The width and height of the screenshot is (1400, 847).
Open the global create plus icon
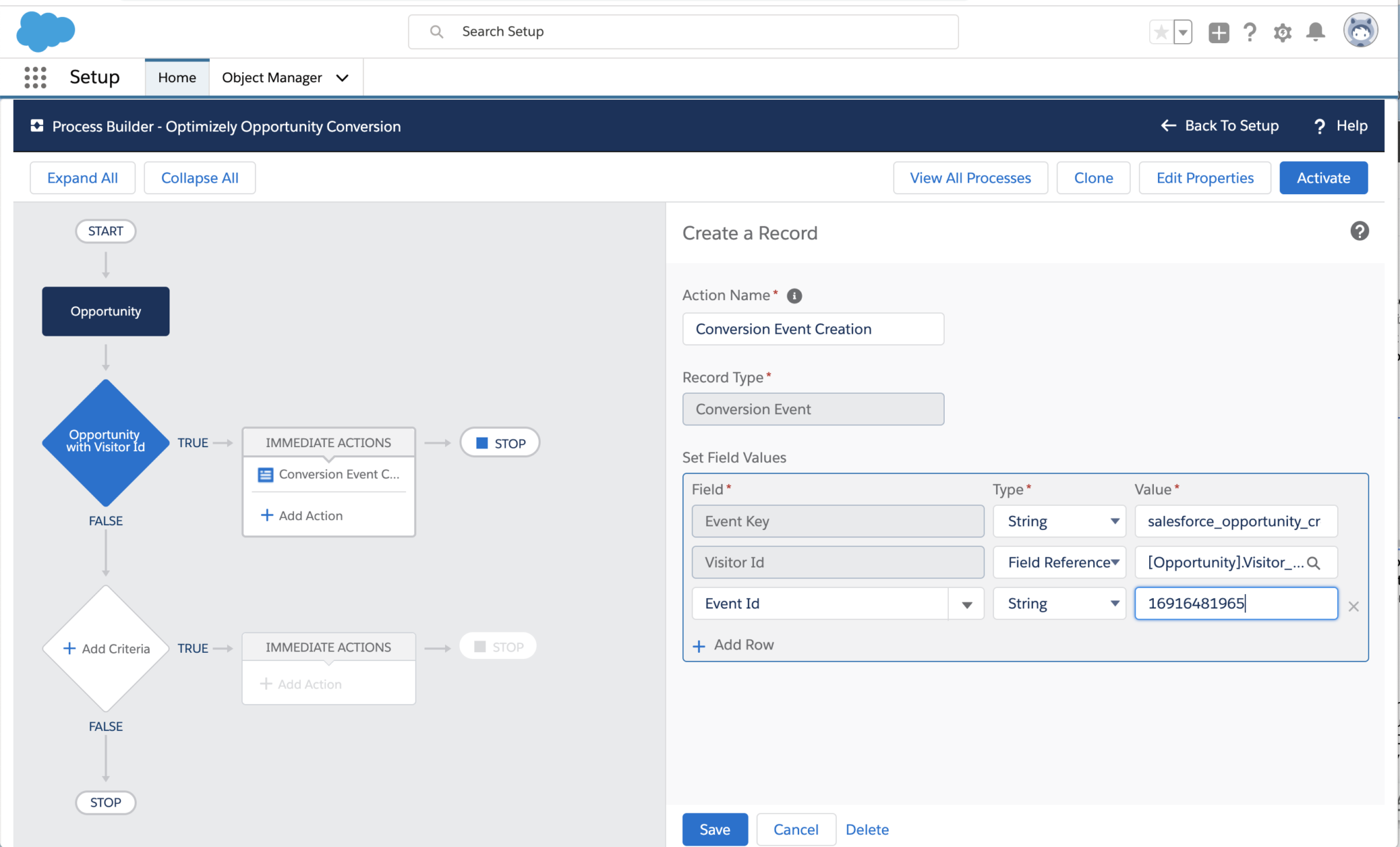[1218, 31]
